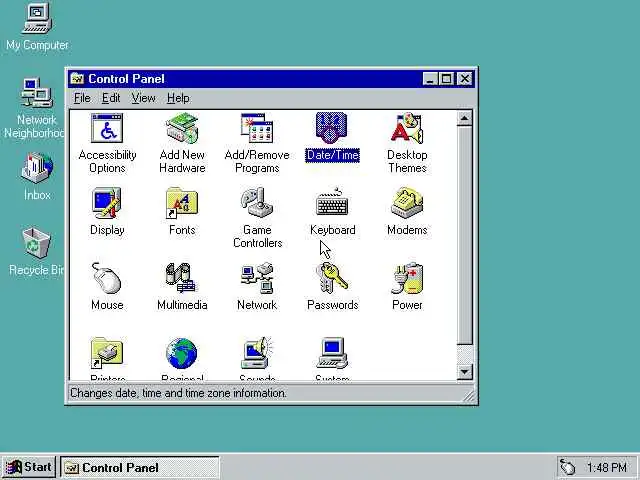The width and height of the screenshot is (640, 480).
Task: Open the Keyboard settings icon
Action: click(x=332, y=202)
